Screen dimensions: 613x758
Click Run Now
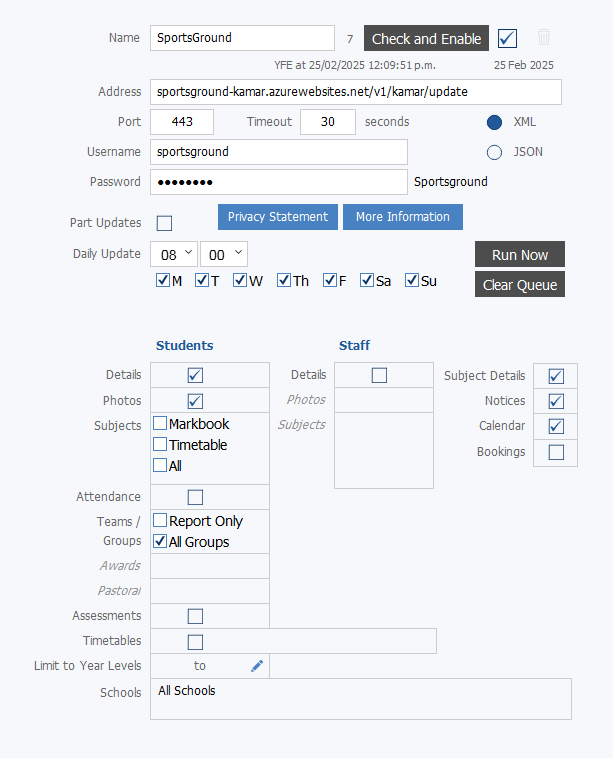click(520, 254)
